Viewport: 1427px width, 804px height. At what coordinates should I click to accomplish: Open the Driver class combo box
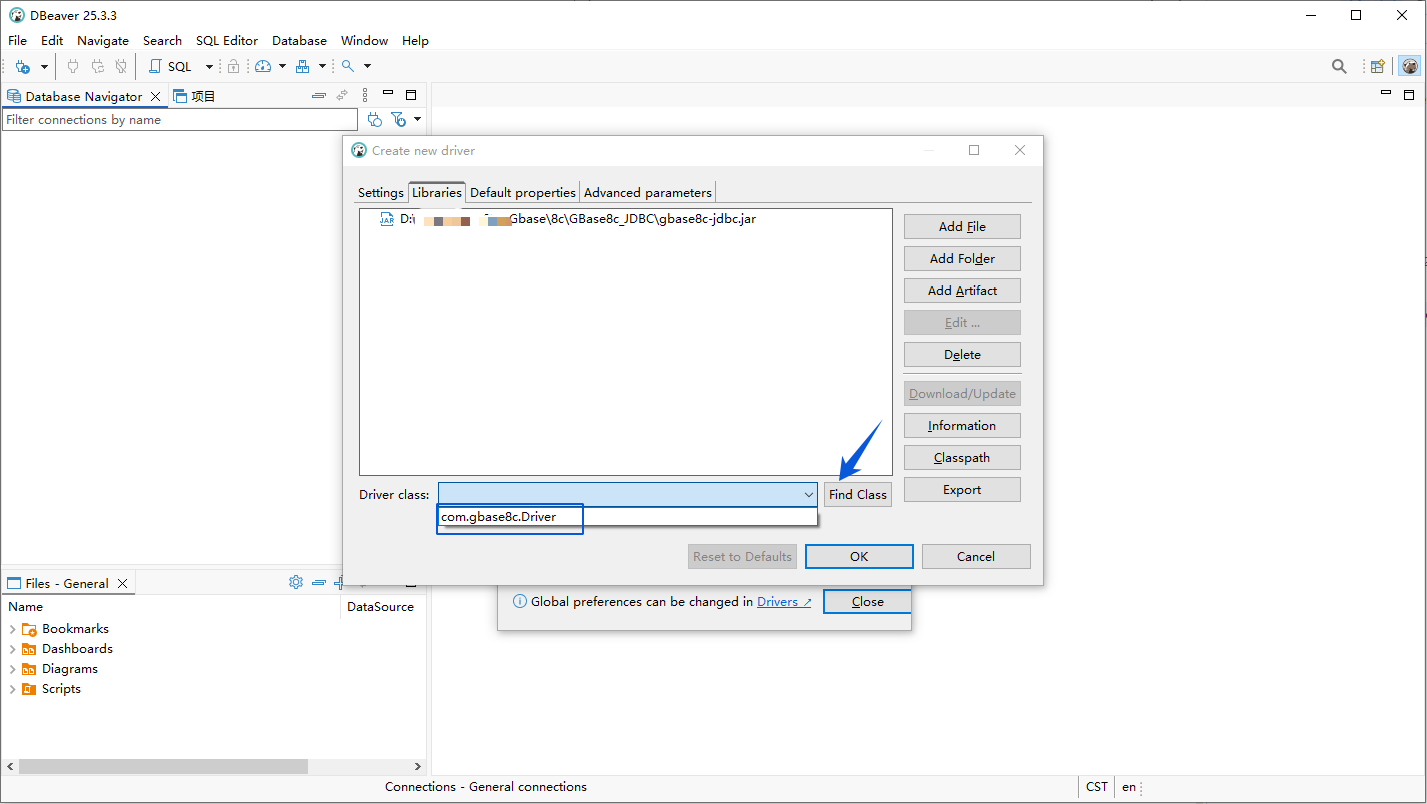(x=628, y=494)
